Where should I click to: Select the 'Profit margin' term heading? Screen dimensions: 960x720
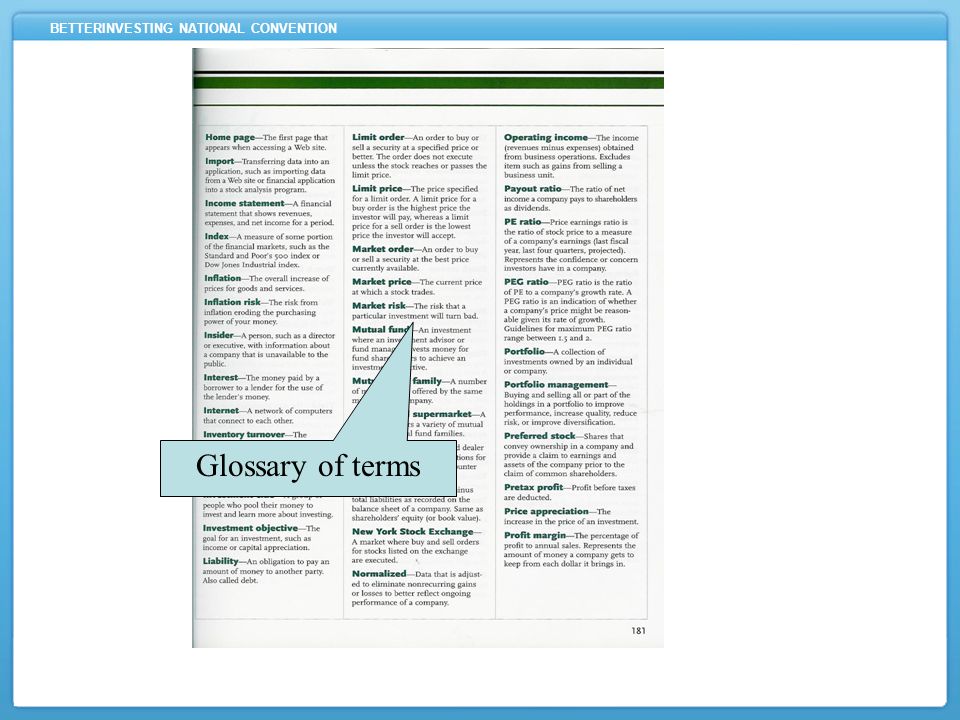[x=534, y=535]
